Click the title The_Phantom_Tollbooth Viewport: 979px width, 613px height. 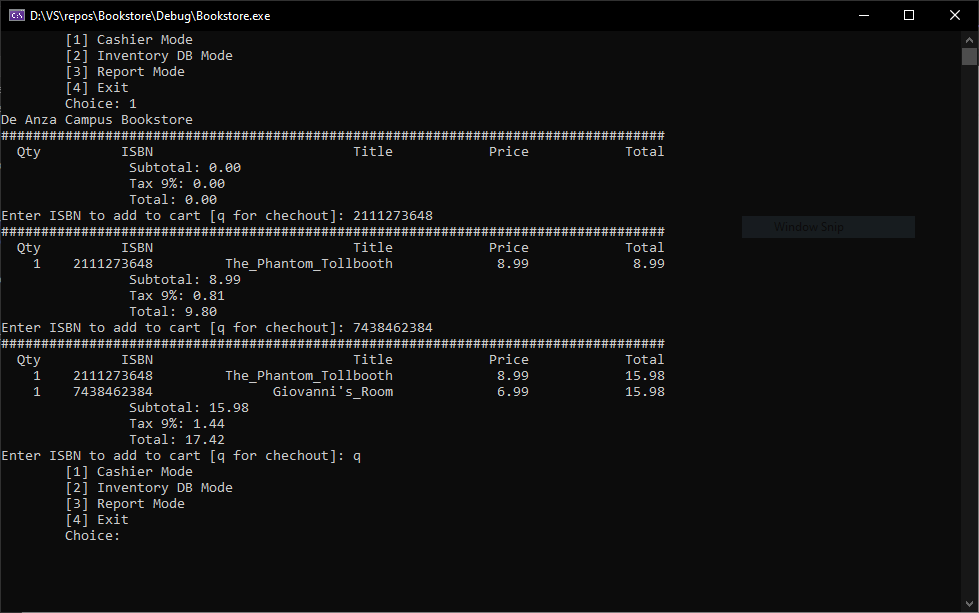click(309, 375)
